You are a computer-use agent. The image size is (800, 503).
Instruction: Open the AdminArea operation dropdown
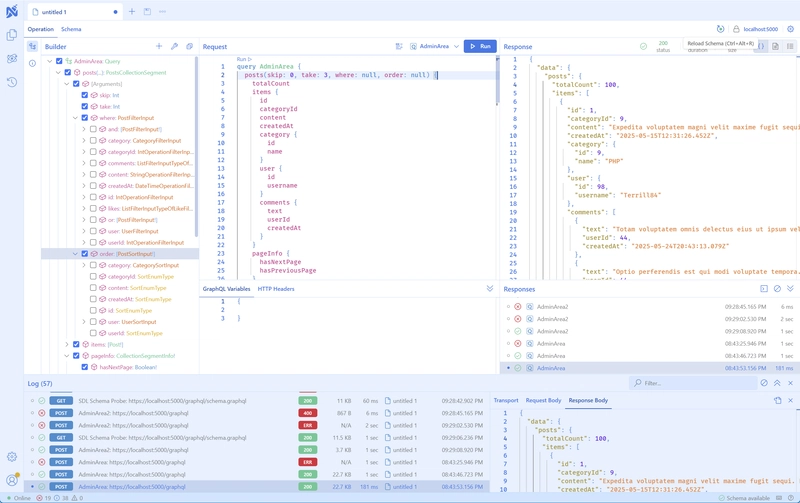pyautogui.click(x=435, y=46)
